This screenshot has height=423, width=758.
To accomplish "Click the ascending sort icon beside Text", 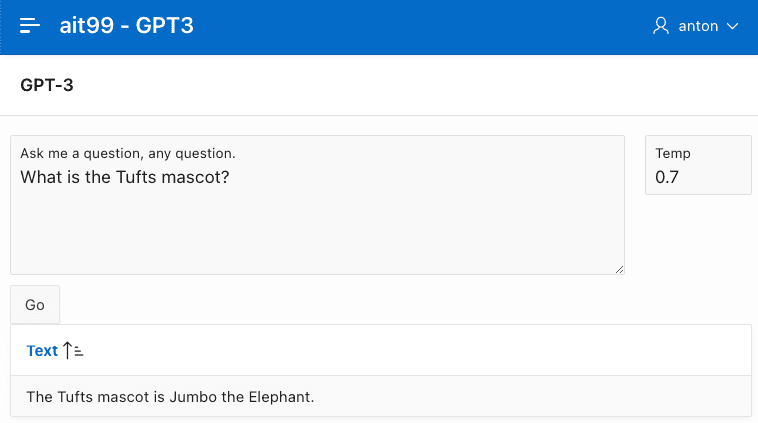I will (x=73, y=350).
